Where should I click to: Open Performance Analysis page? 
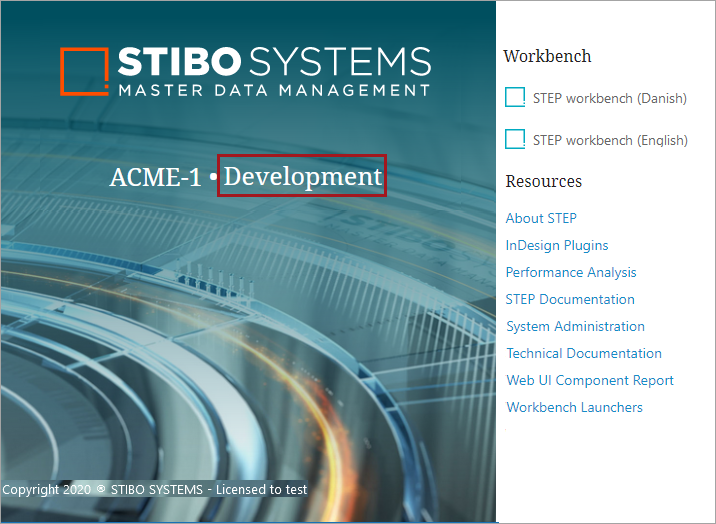pos(571,272)
